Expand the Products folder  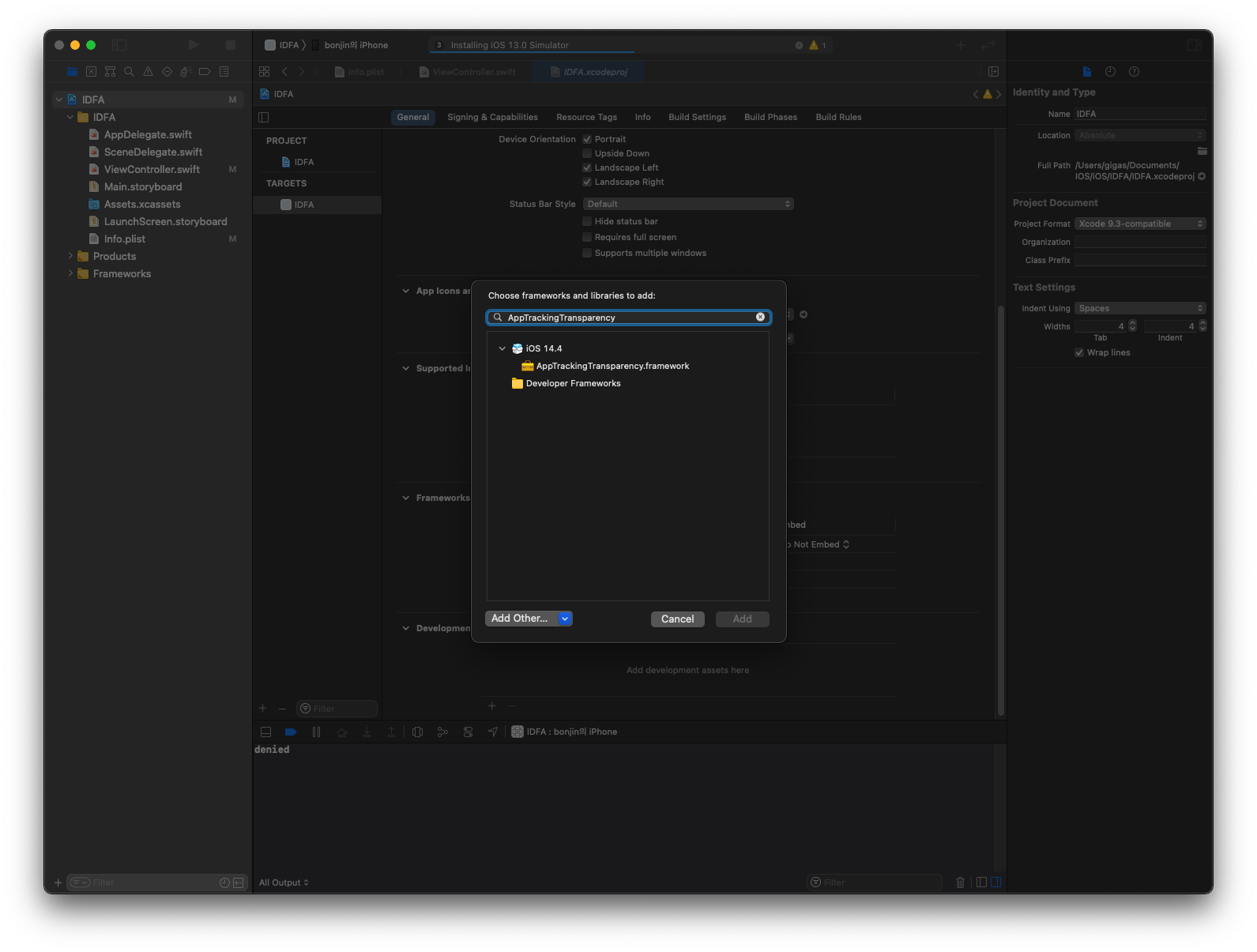[x=70, y=256]
